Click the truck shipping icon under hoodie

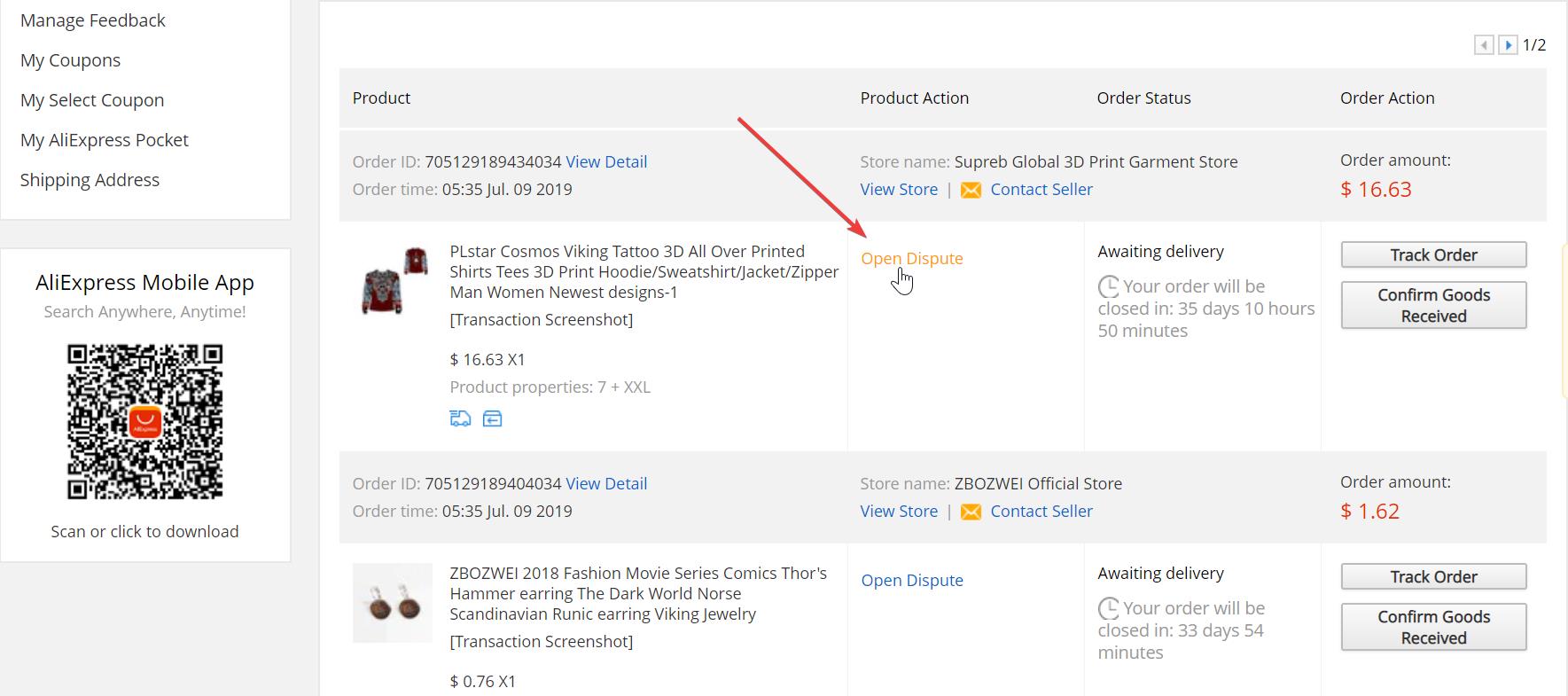[x=460, y=418]
